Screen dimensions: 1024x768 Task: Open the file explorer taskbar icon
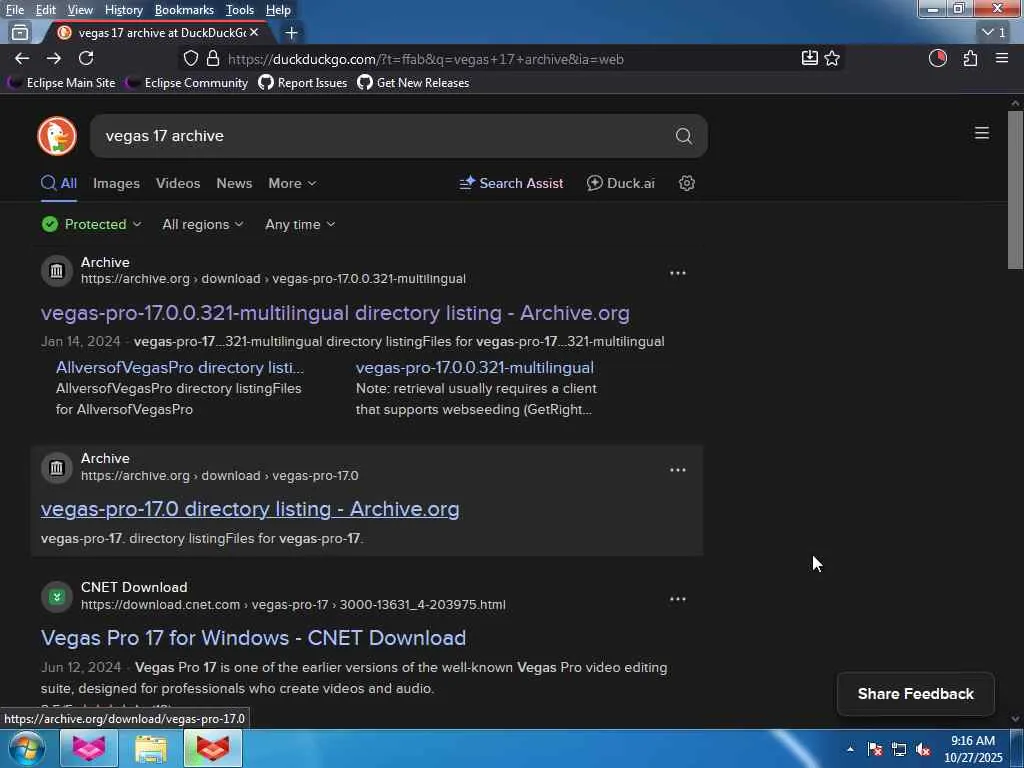(x=151, y=748)
